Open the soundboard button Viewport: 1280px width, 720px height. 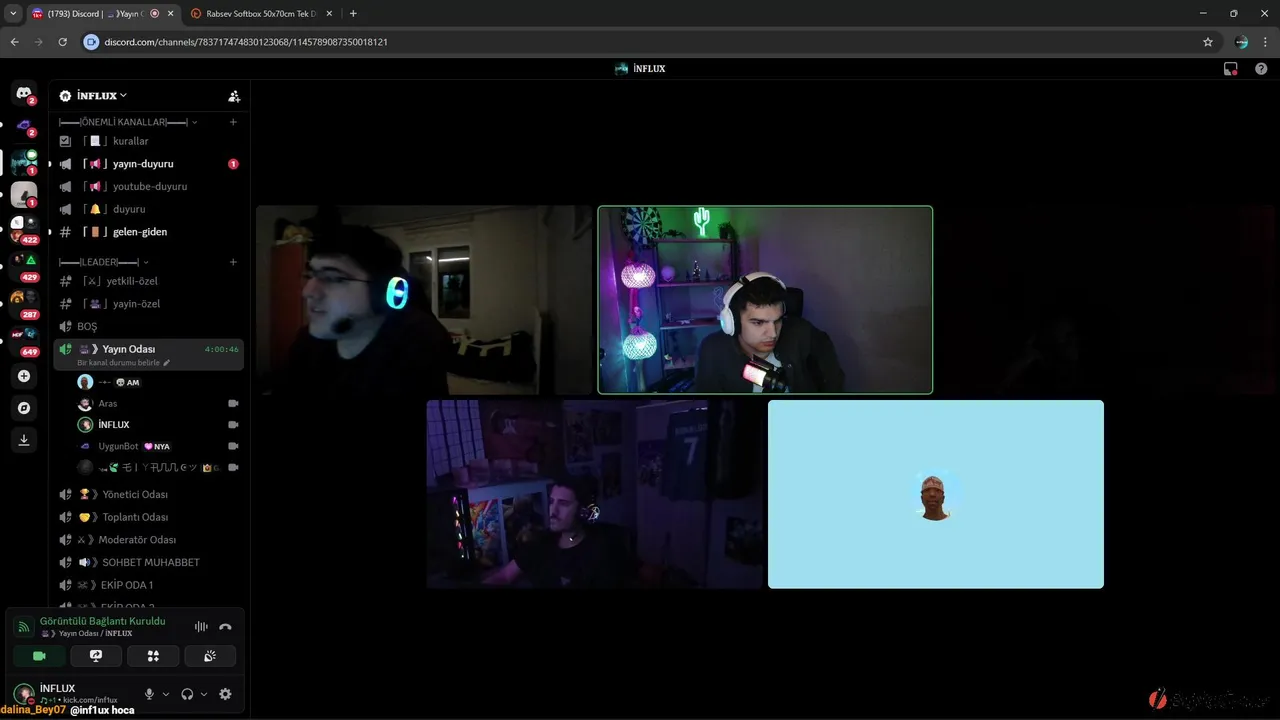tap(210, 656)
